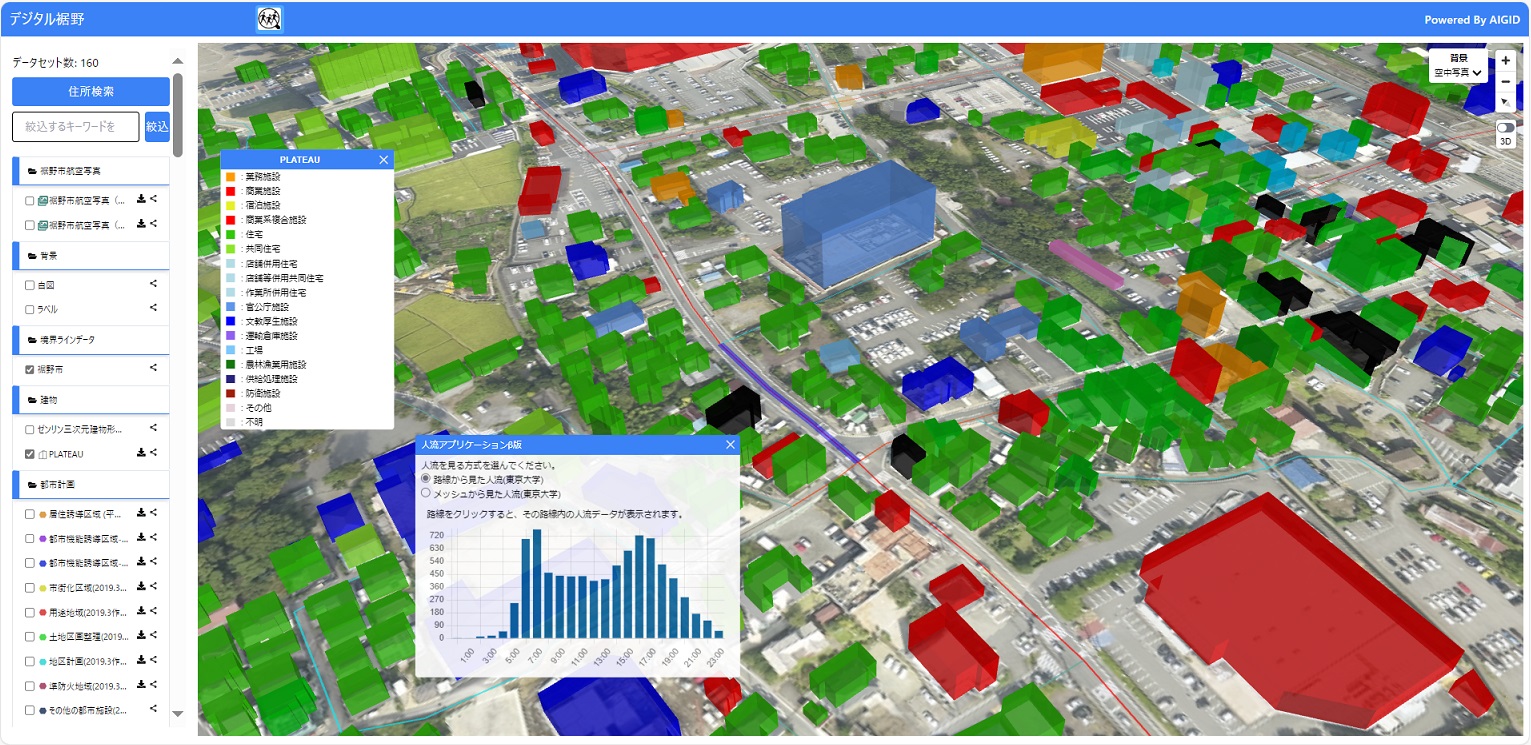Click the sidebar scrollbar up arrow
This screenshot has width=1531, height=745.
(x=178, y=59)
